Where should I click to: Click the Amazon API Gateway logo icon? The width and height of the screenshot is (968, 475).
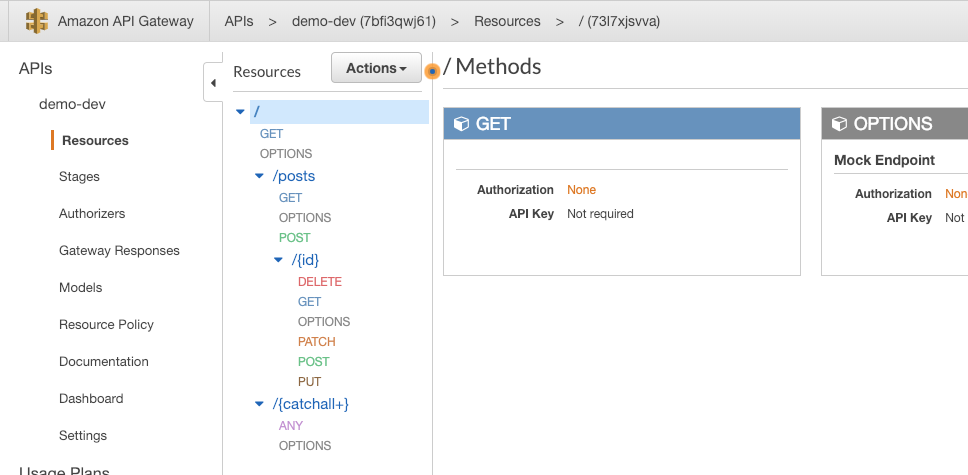(x=36, y=21)
